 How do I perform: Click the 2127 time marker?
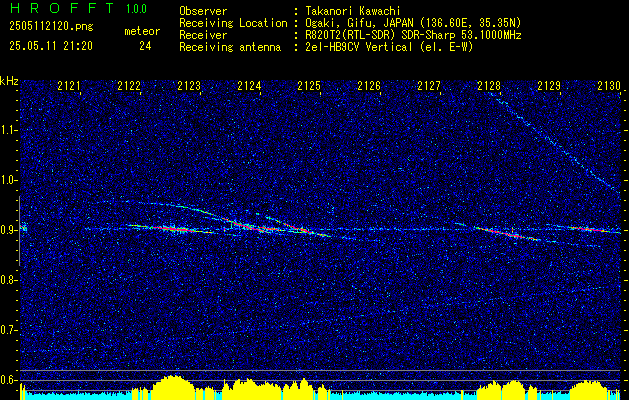pyautogui.click(x=429, y=86)
